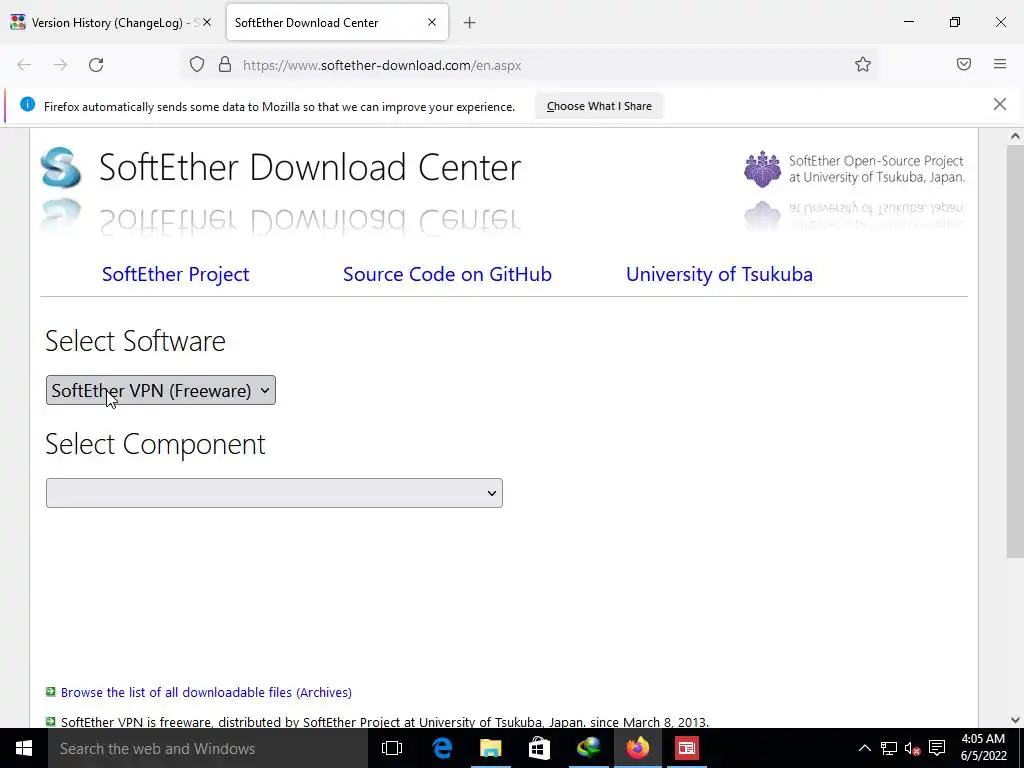Click scrollbar up arrow
Viewport: 1024px width, 768px height.
pyautogui.click(x=1015, y=136)
